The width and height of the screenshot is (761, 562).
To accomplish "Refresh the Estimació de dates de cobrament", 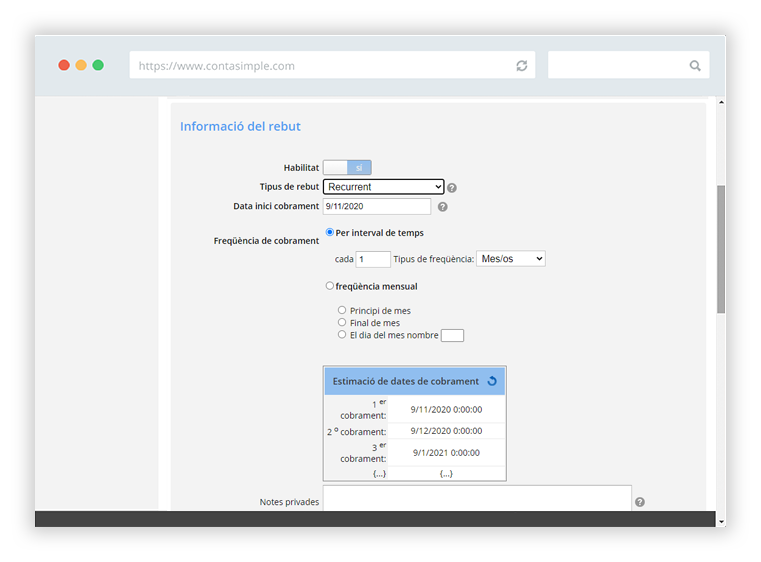I will click(492, 381).
